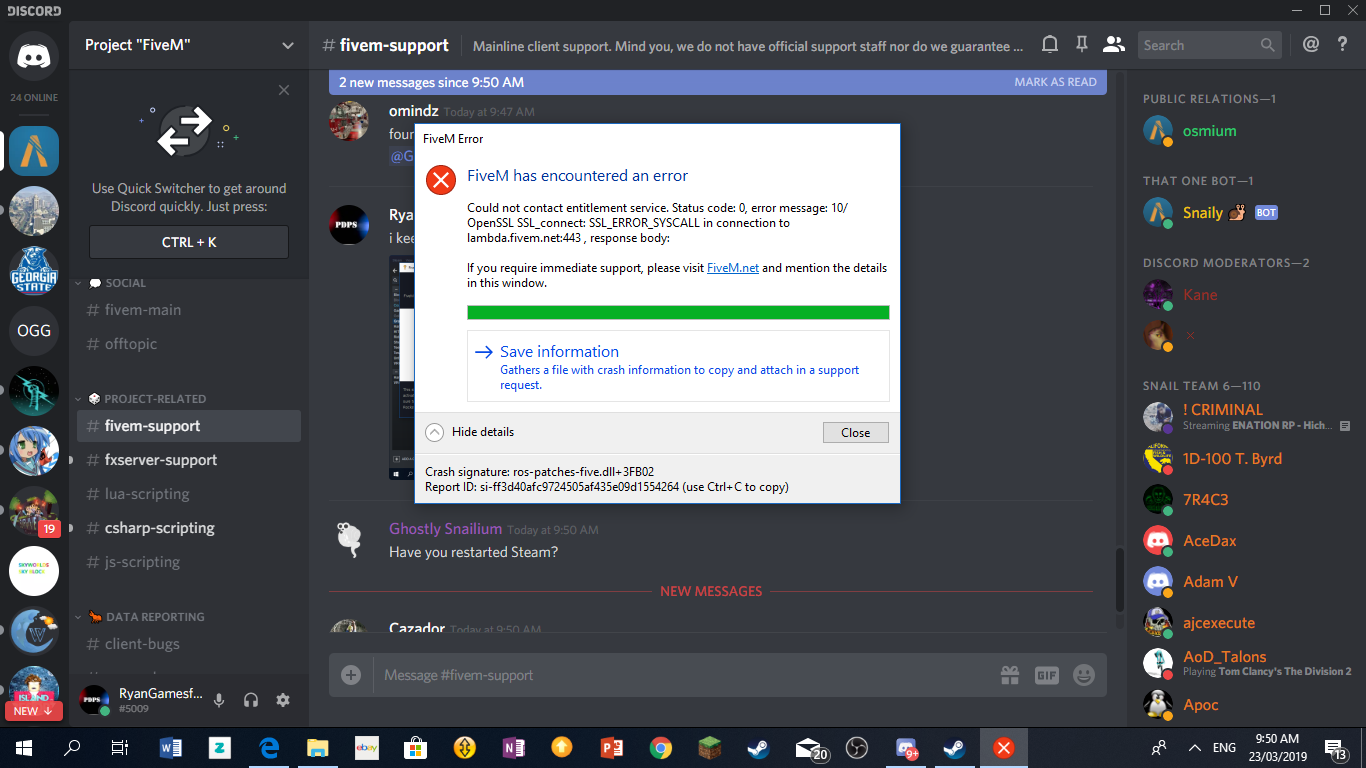
Task: Open the fivem-main channel
Action: (x=189, y=310)
